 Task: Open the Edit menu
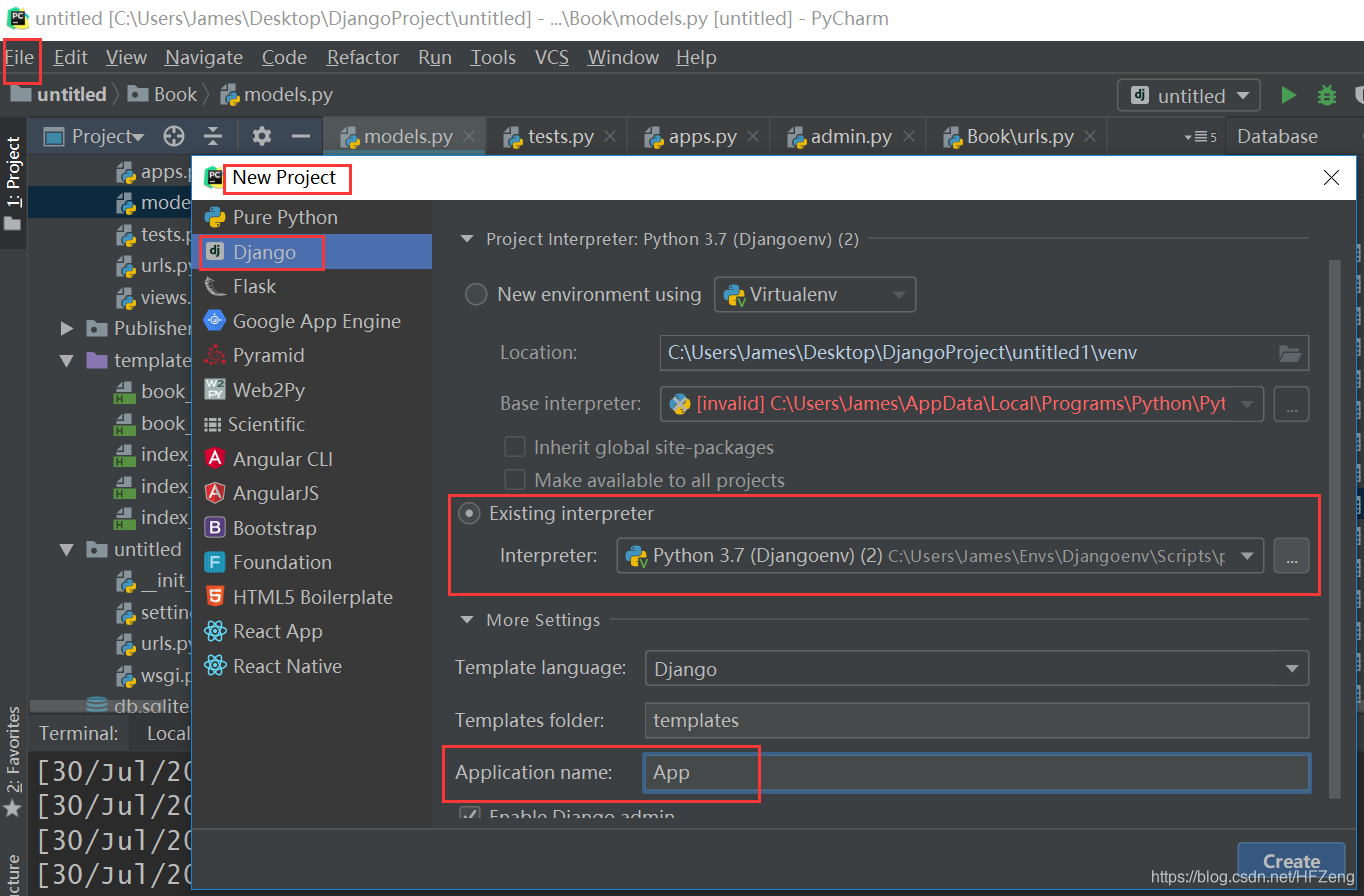pyautogui.click(x=71, y=57)
